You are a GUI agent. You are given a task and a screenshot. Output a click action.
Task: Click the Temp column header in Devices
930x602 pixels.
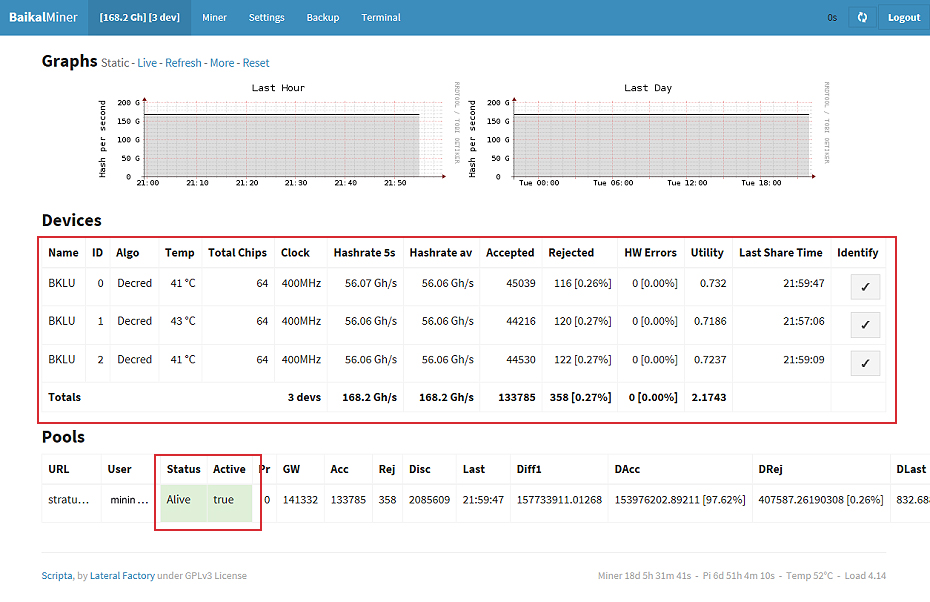pos(180,253)
